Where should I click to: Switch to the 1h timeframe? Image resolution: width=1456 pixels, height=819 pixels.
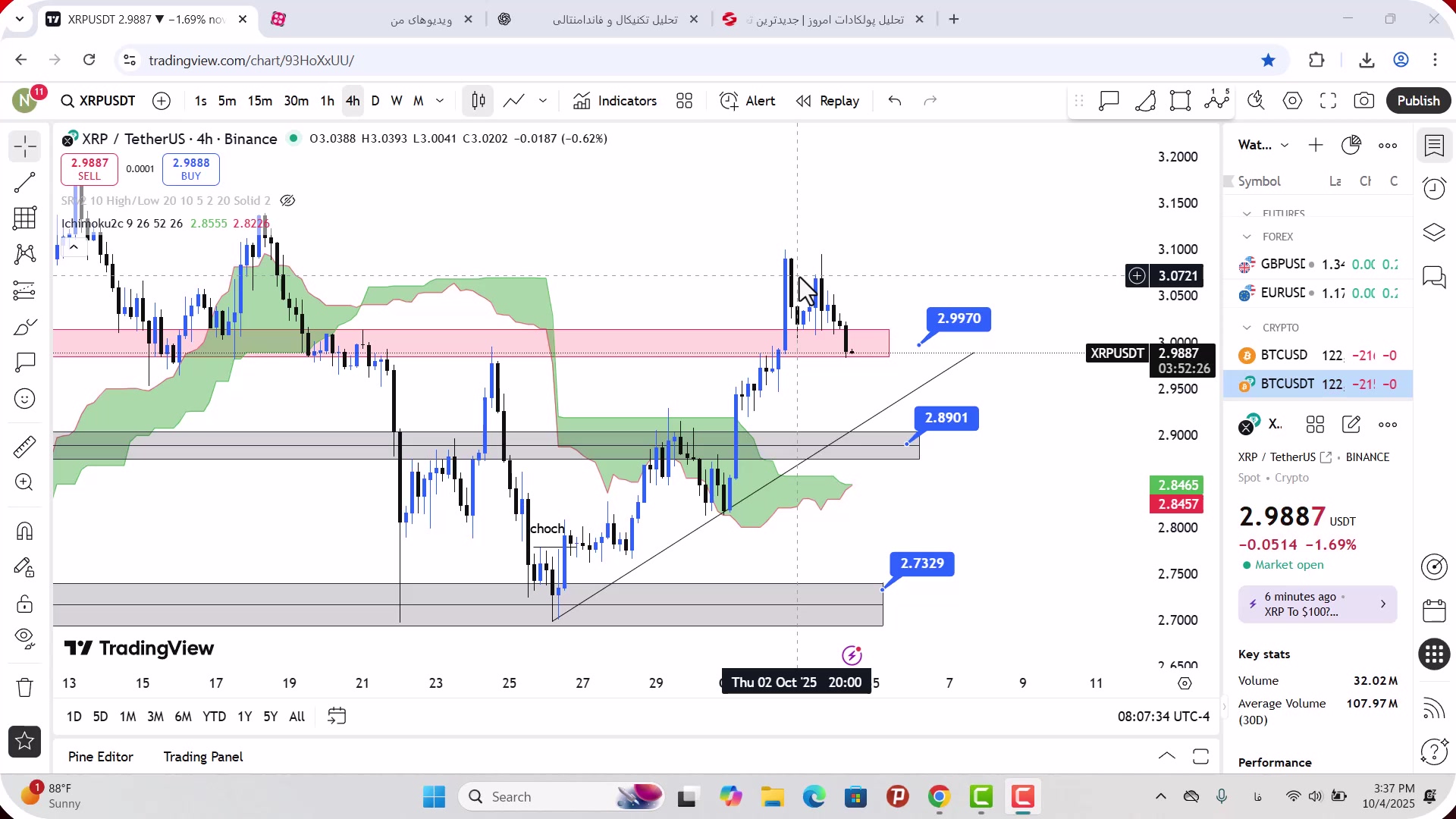327,101
